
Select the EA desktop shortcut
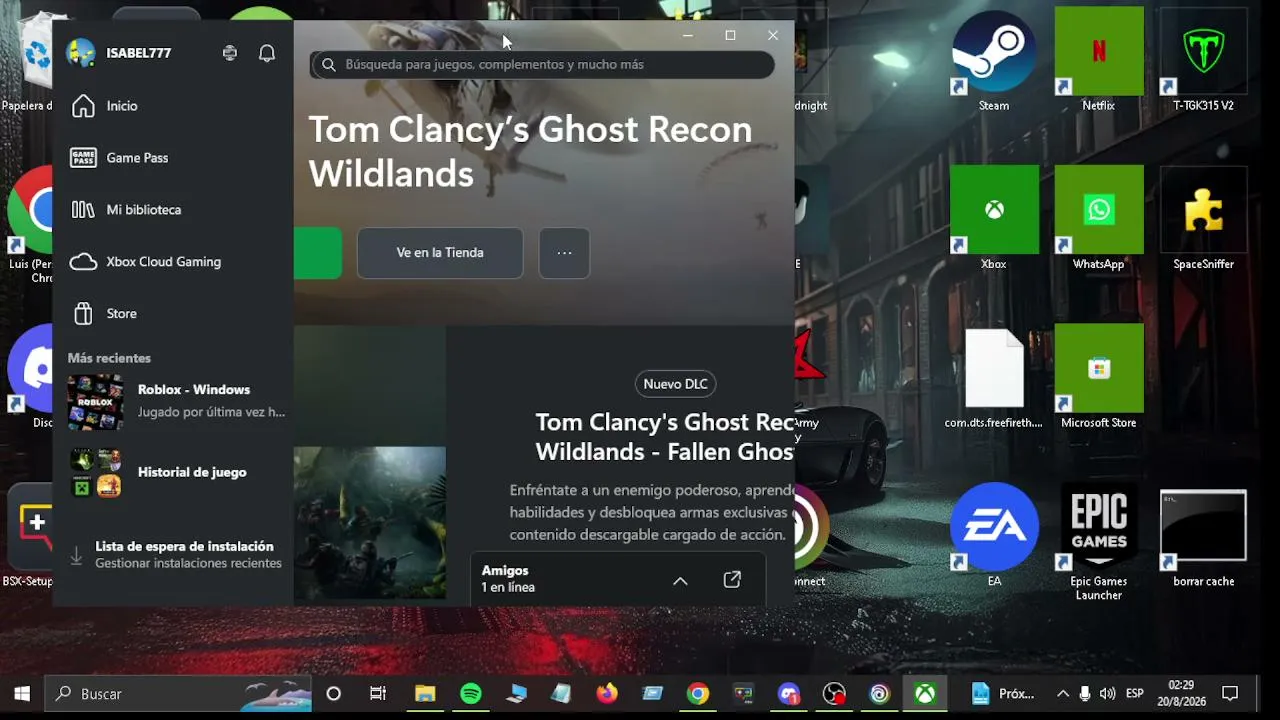[994, 536]
